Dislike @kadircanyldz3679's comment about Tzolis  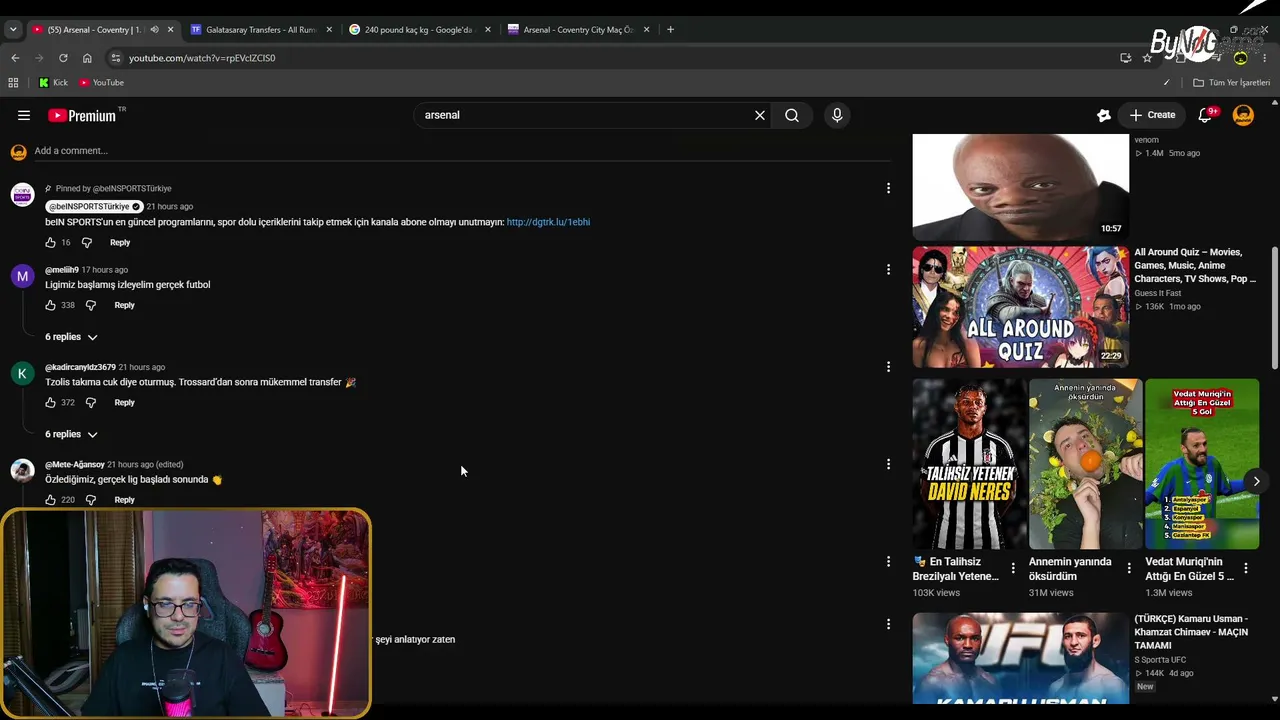point(91,403)
